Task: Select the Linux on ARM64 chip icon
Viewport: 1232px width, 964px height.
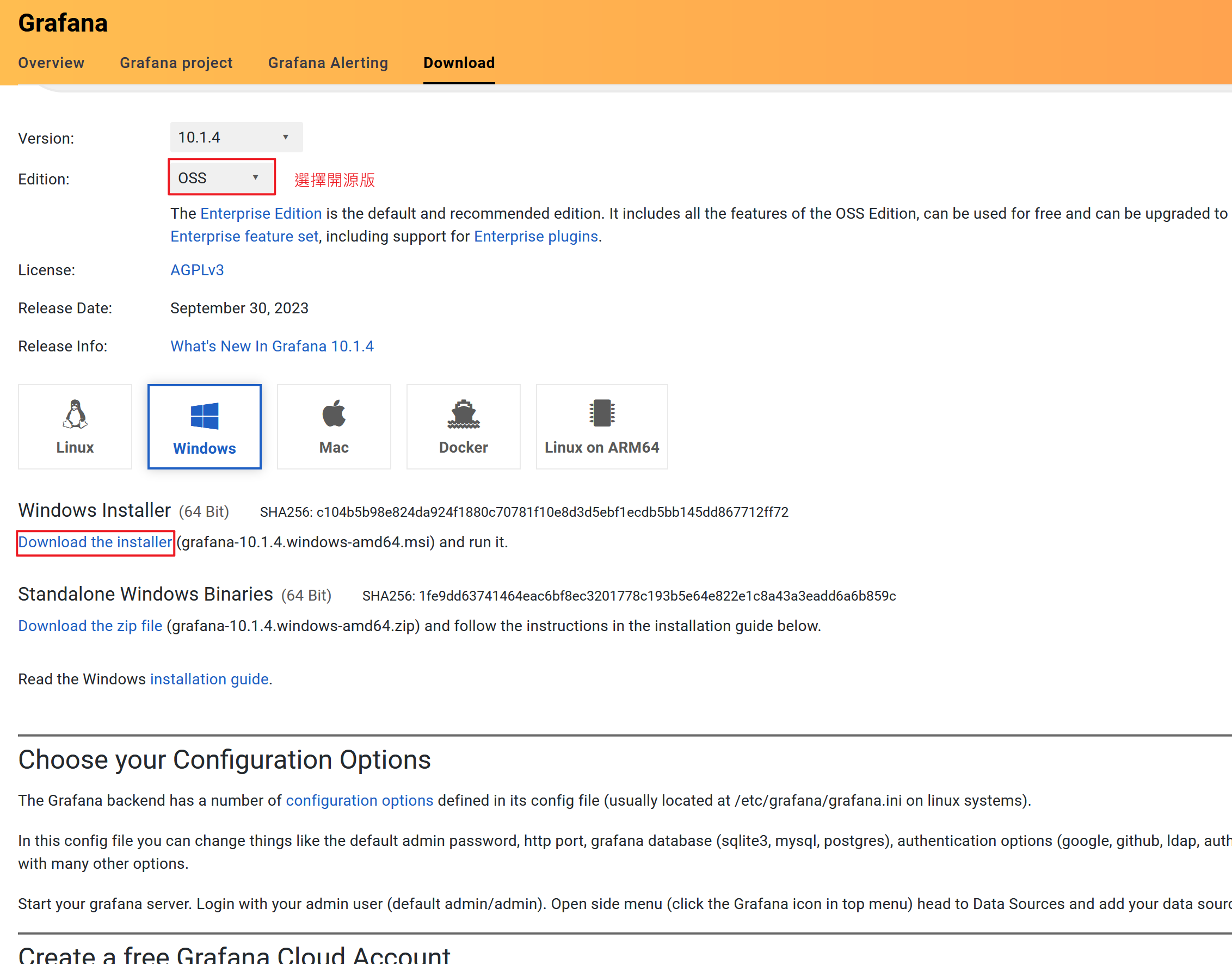Action: 601,413
